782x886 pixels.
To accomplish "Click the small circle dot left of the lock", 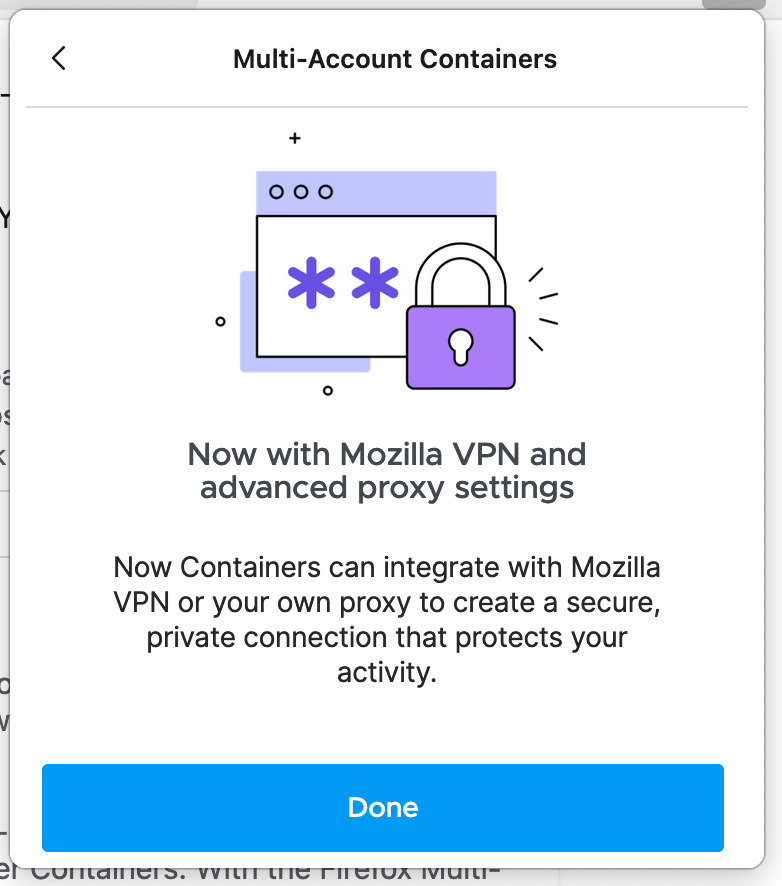I will (x=221, y=321).
